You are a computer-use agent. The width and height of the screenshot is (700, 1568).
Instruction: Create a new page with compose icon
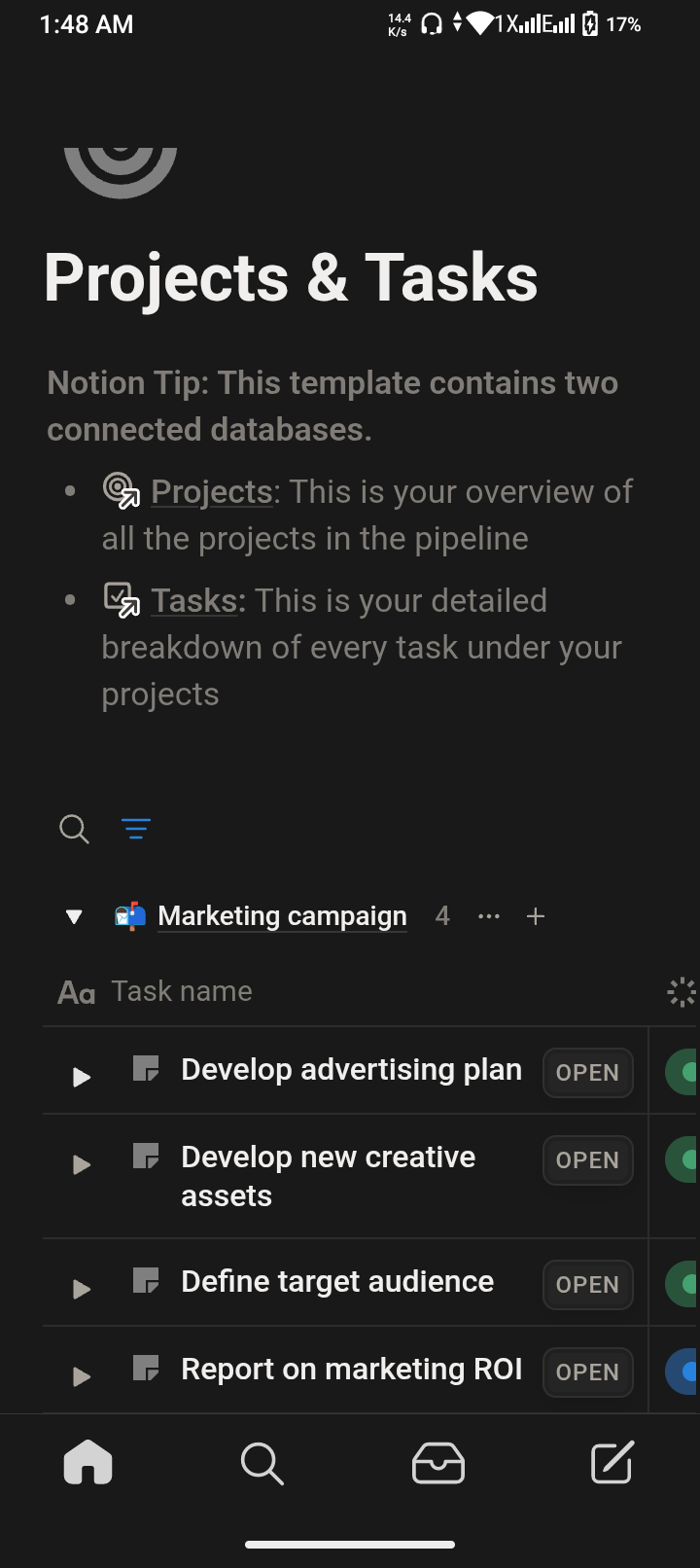[x=612, y=1463]
